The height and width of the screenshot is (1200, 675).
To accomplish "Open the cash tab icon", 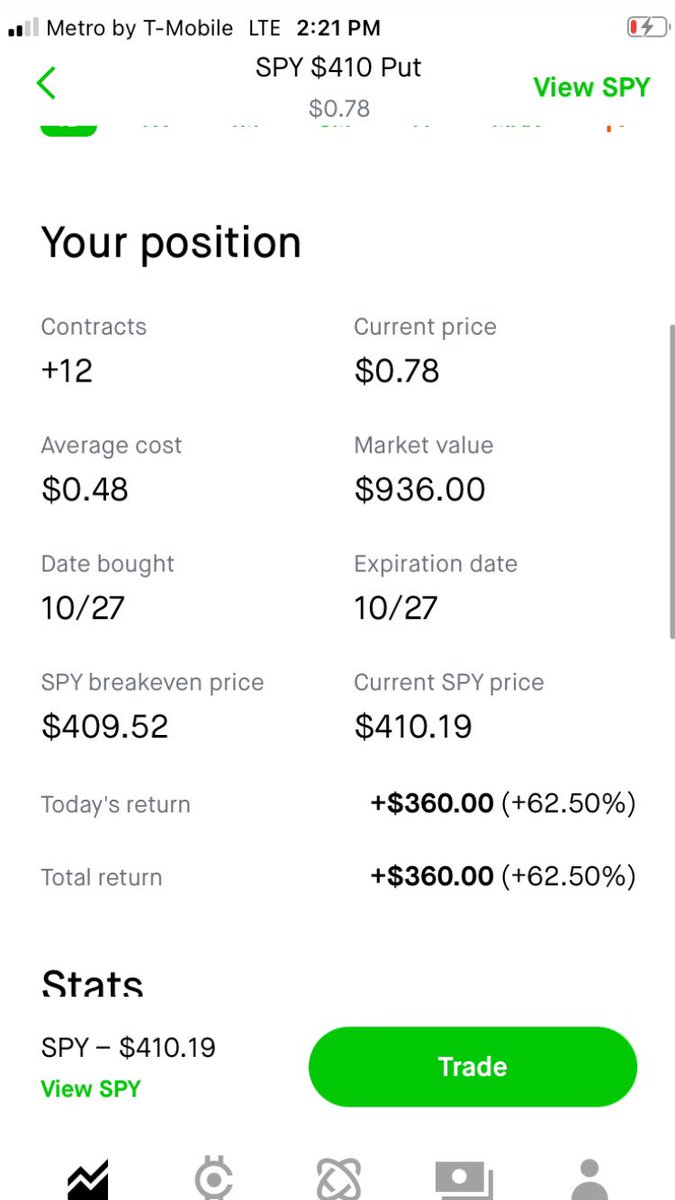I will point(464,1180).
